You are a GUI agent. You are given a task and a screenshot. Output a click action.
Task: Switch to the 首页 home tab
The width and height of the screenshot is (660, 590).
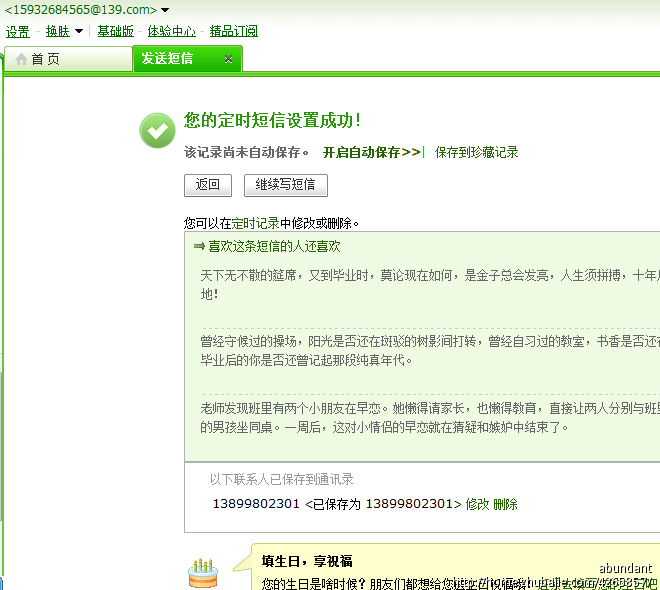[x=68, y=59]
